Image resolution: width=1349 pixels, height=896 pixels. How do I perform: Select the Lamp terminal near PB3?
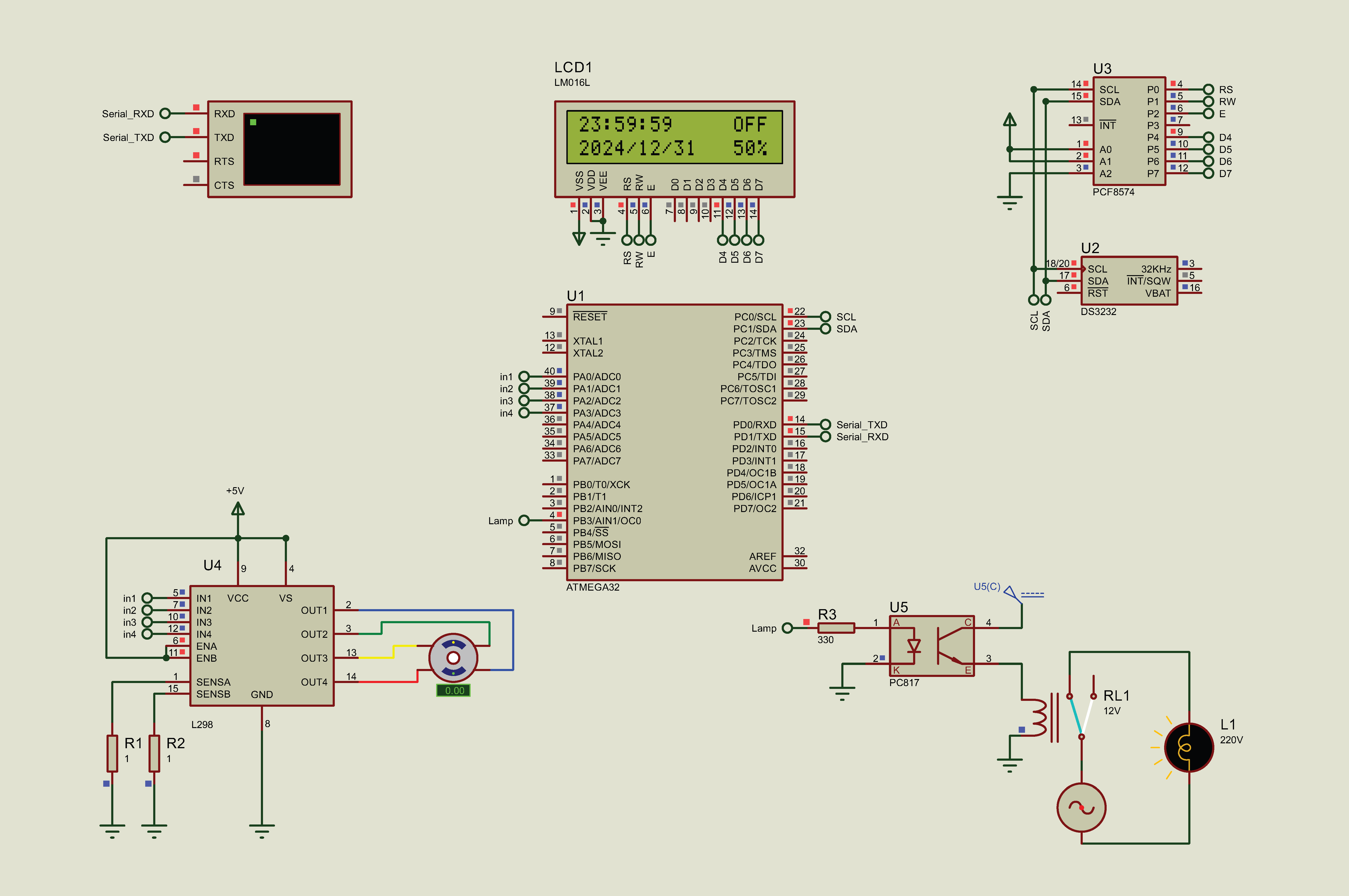pos(524,520)
